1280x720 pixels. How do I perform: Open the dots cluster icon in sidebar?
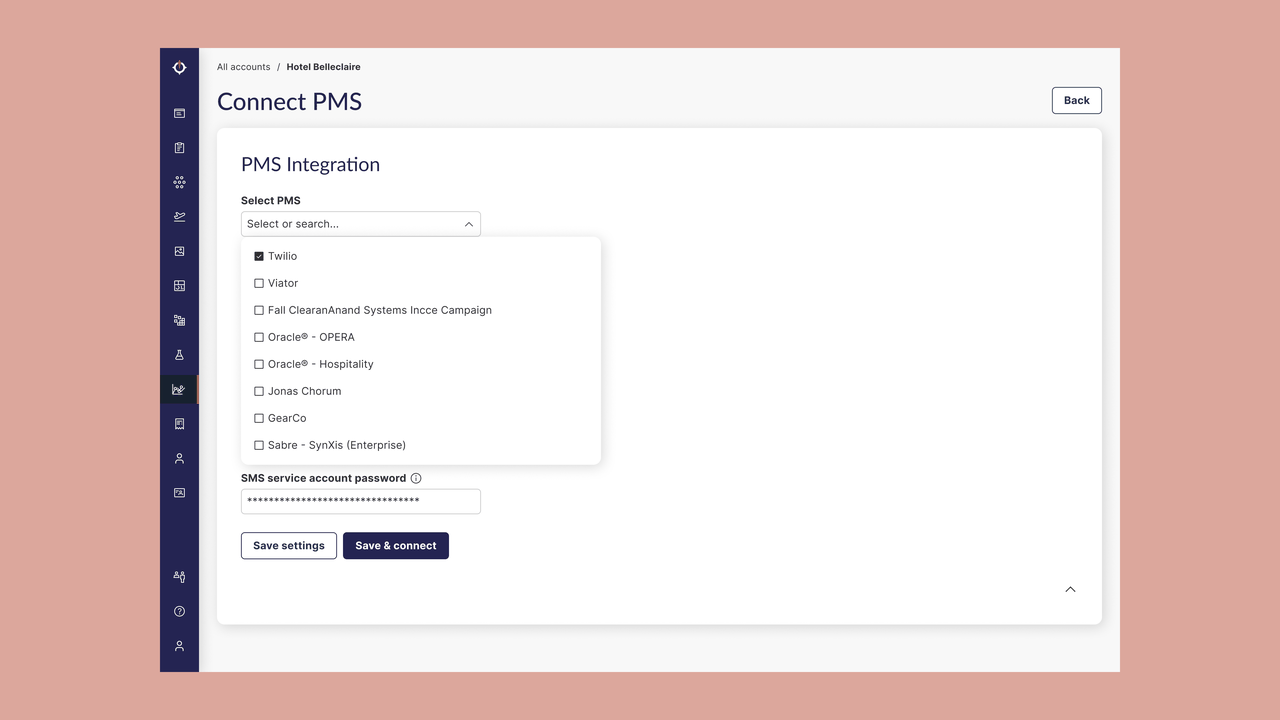pyautogui.click(x=179, y=182)
